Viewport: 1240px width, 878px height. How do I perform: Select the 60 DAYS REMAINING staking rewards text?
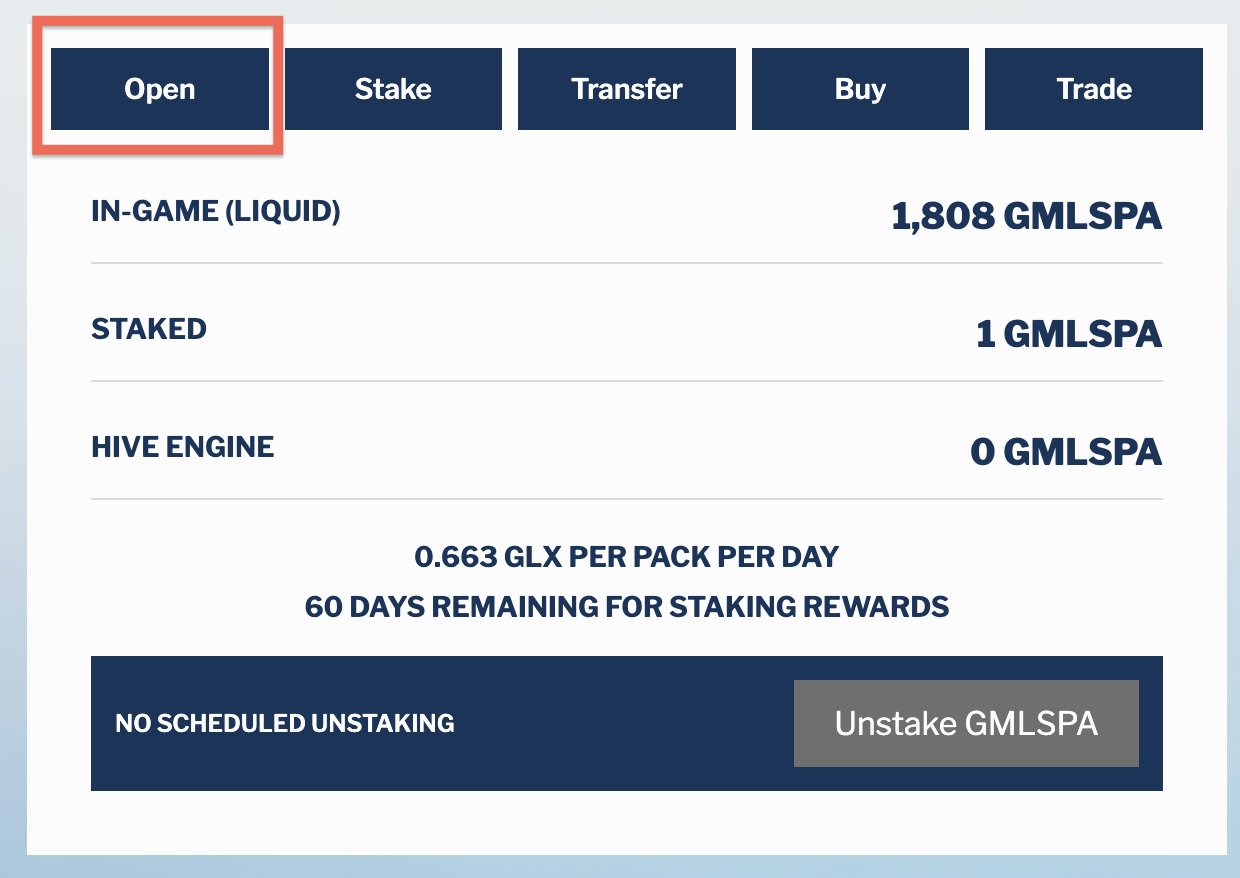(627, 606)
